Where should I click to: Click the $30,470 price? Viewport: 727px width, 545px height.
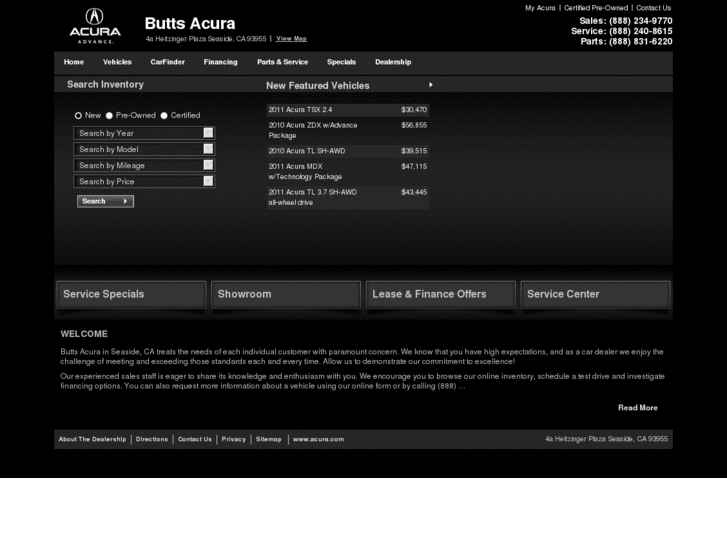[414, 110]
